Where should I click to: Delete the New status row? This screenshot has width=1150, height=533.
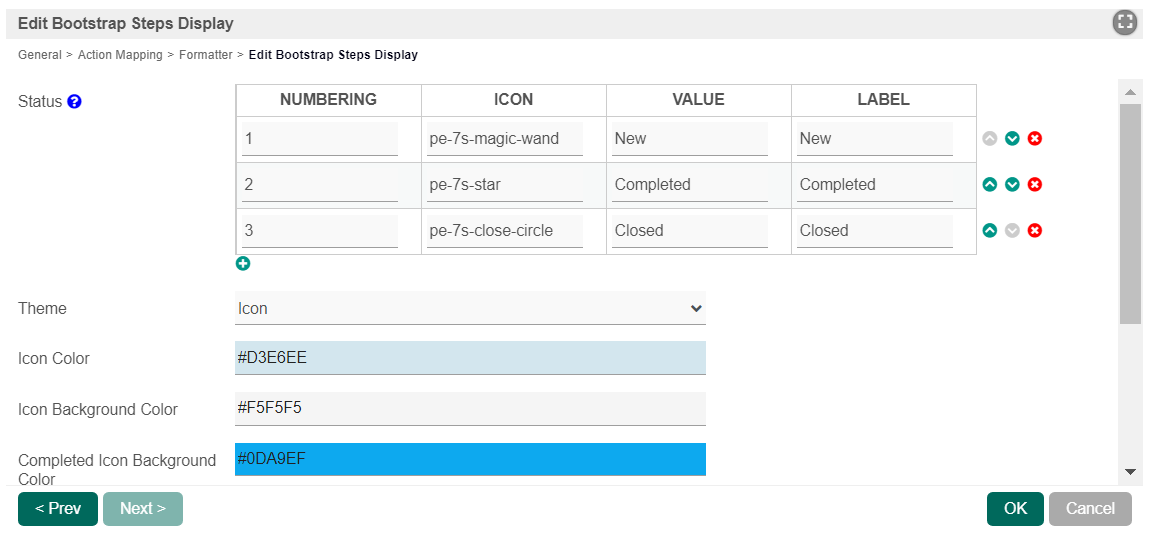click(x=1035, y=139)
